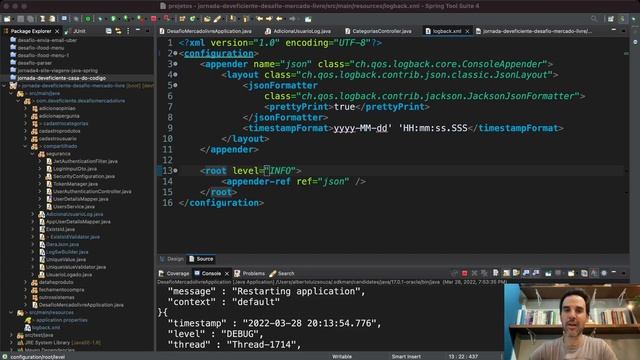640x360 pixels.
Task: Click the Open Perspective icon at top right
Action: [611, 19]
